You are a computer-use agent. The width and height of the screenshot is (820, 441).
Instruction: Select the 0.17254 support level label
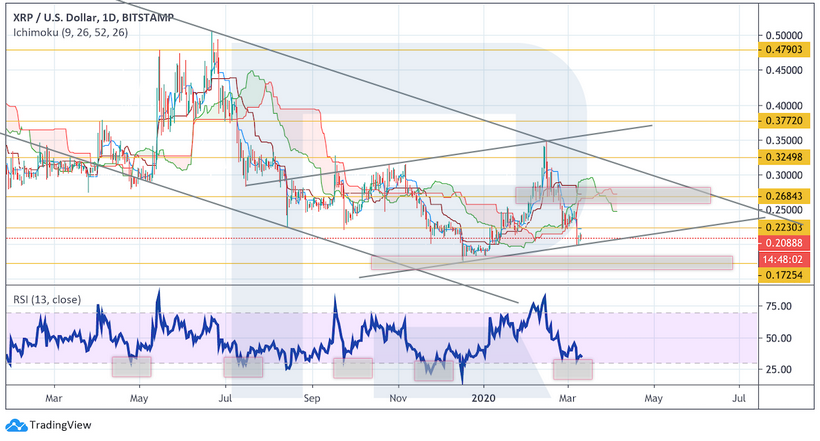tap(783, 273)
